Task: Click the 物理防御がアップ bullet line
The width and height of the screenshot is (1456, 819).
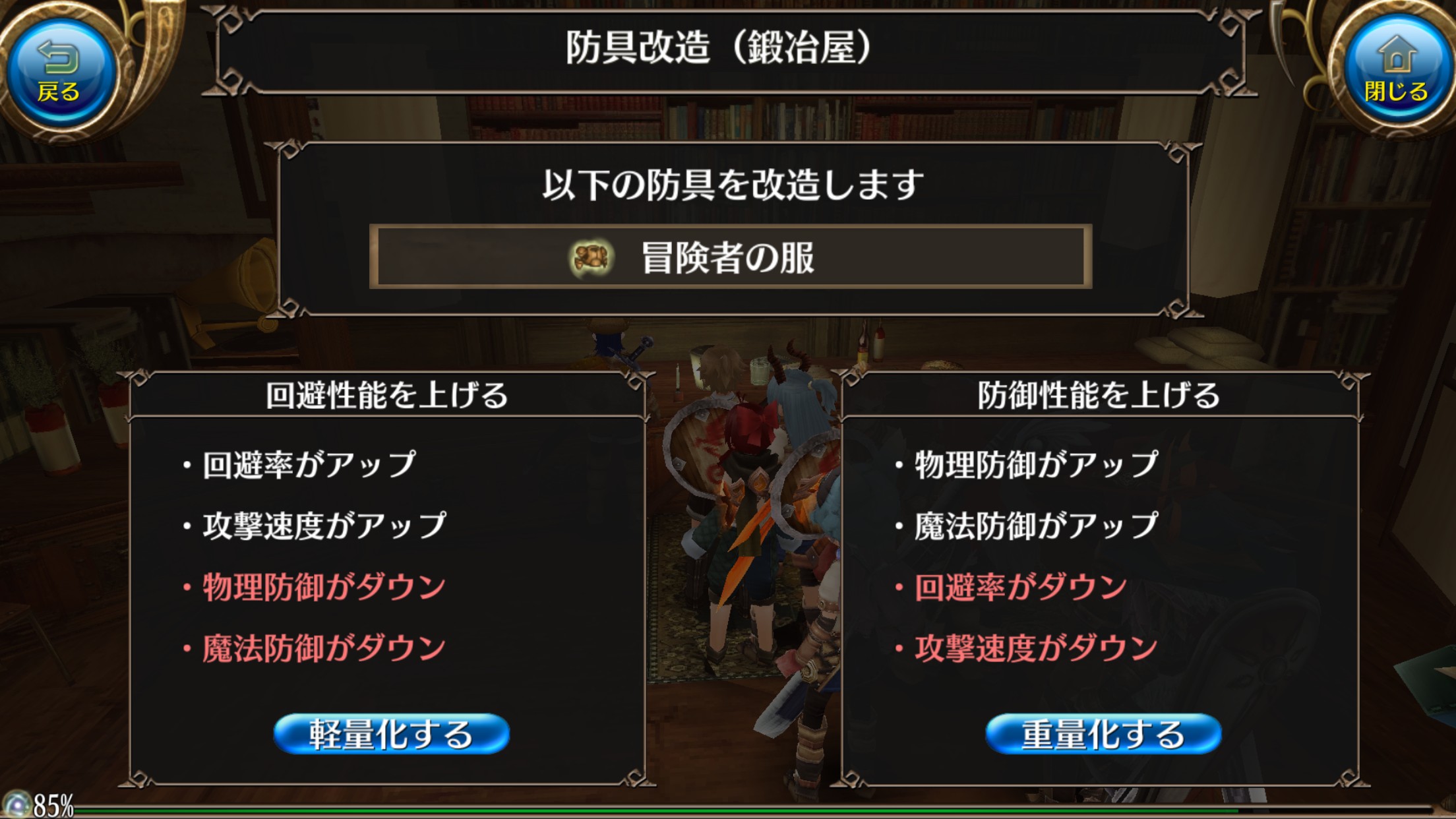Action: 1027,464
